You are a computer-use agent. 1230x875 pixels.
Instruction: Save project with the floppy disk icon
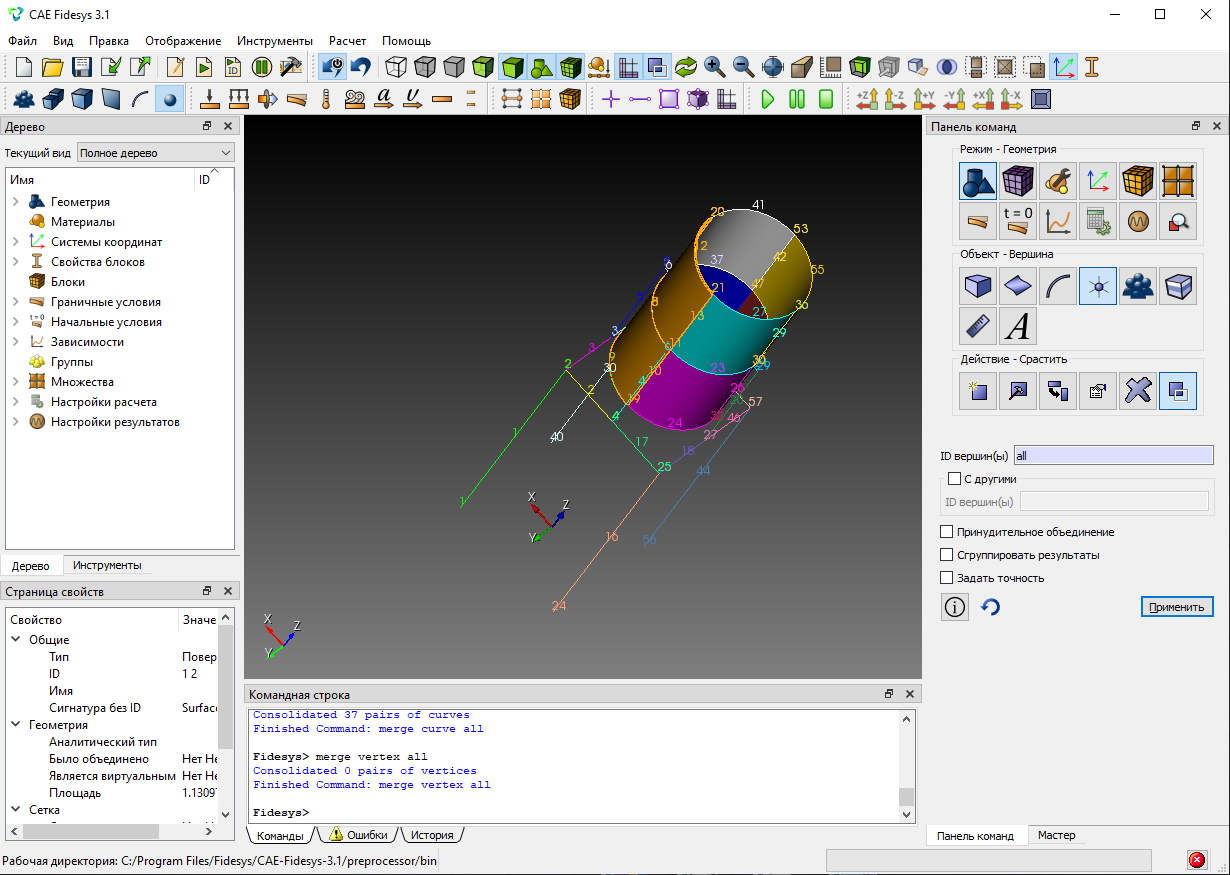(82, 67)
